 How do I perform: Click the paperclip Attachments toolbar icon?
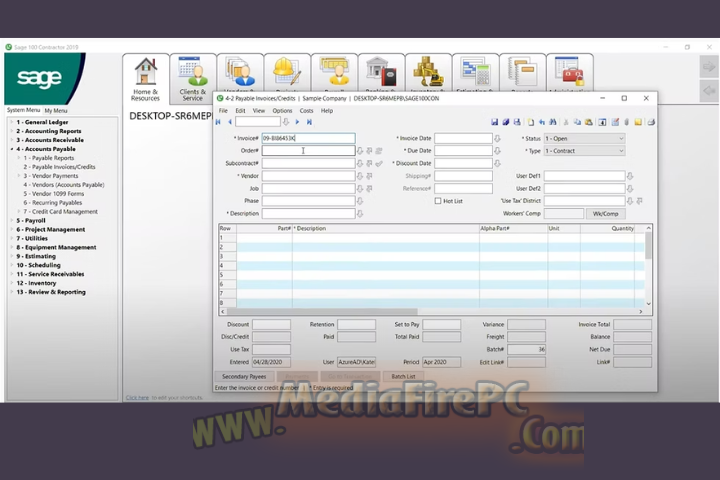pyautogui.click(x=626, y=122)
